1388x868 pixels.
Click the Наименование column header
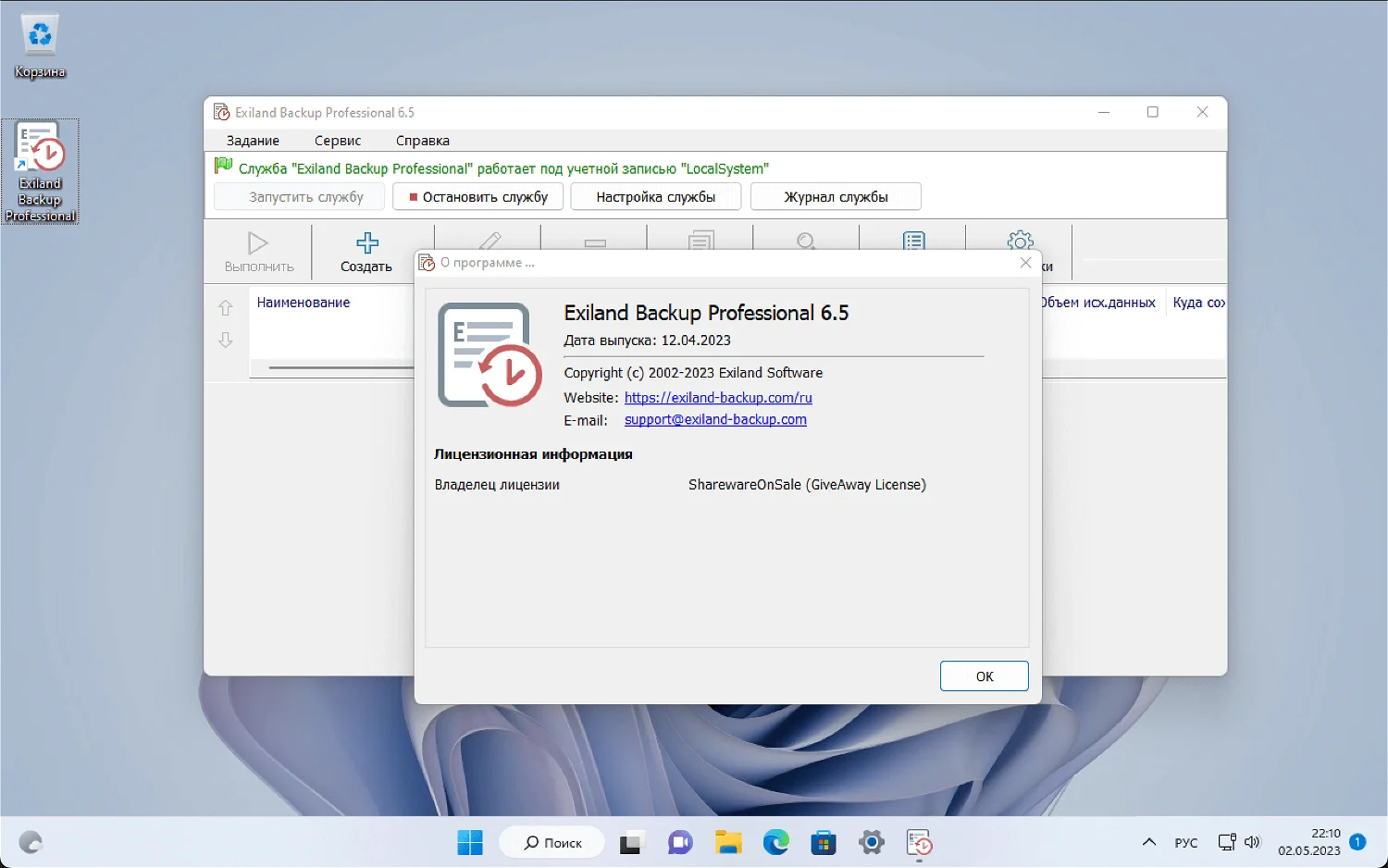304,303
